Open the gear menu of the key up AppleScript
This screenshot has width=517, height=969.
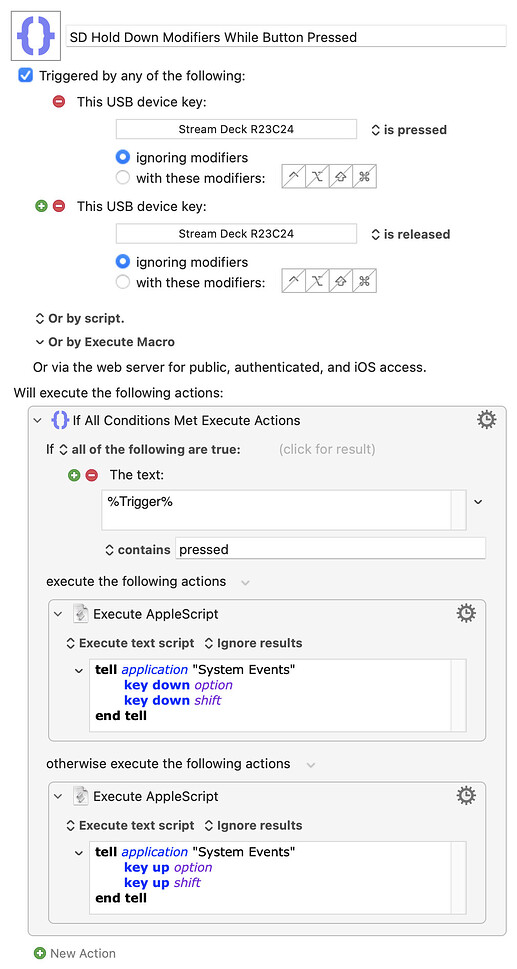466,795
